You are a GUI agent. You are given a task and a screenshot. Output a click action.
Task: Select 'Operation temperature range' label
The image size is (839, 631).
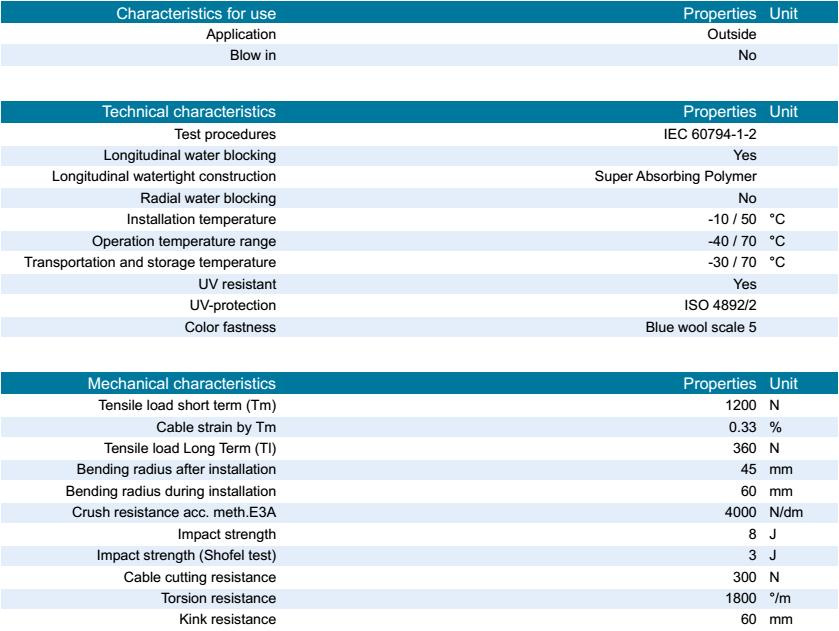click(184, 241)
